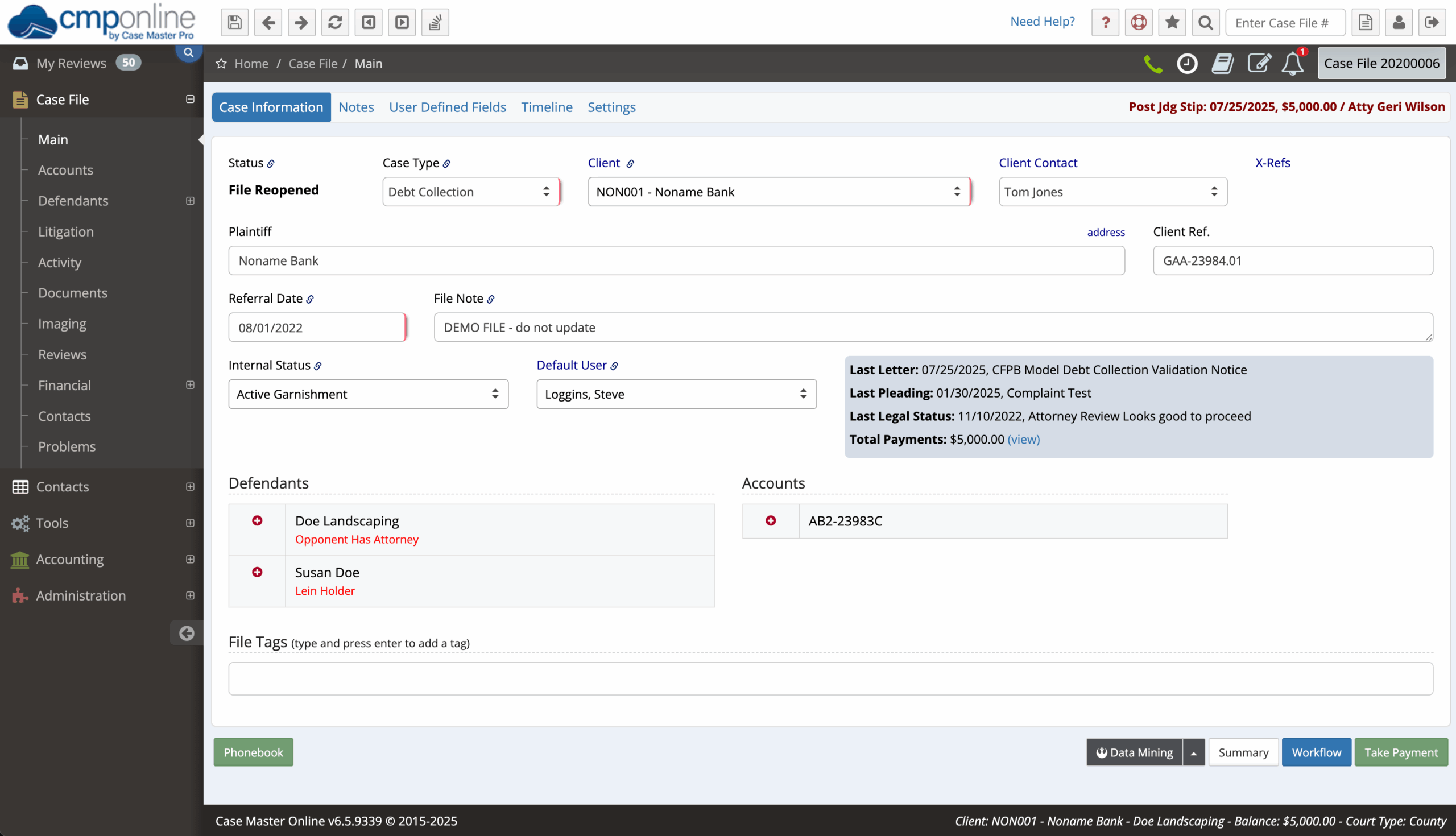The width and height of the screenshot is (1456, 836).
Task: Expand Susan Doe defendant plus toggle
Action: [257, 572]
